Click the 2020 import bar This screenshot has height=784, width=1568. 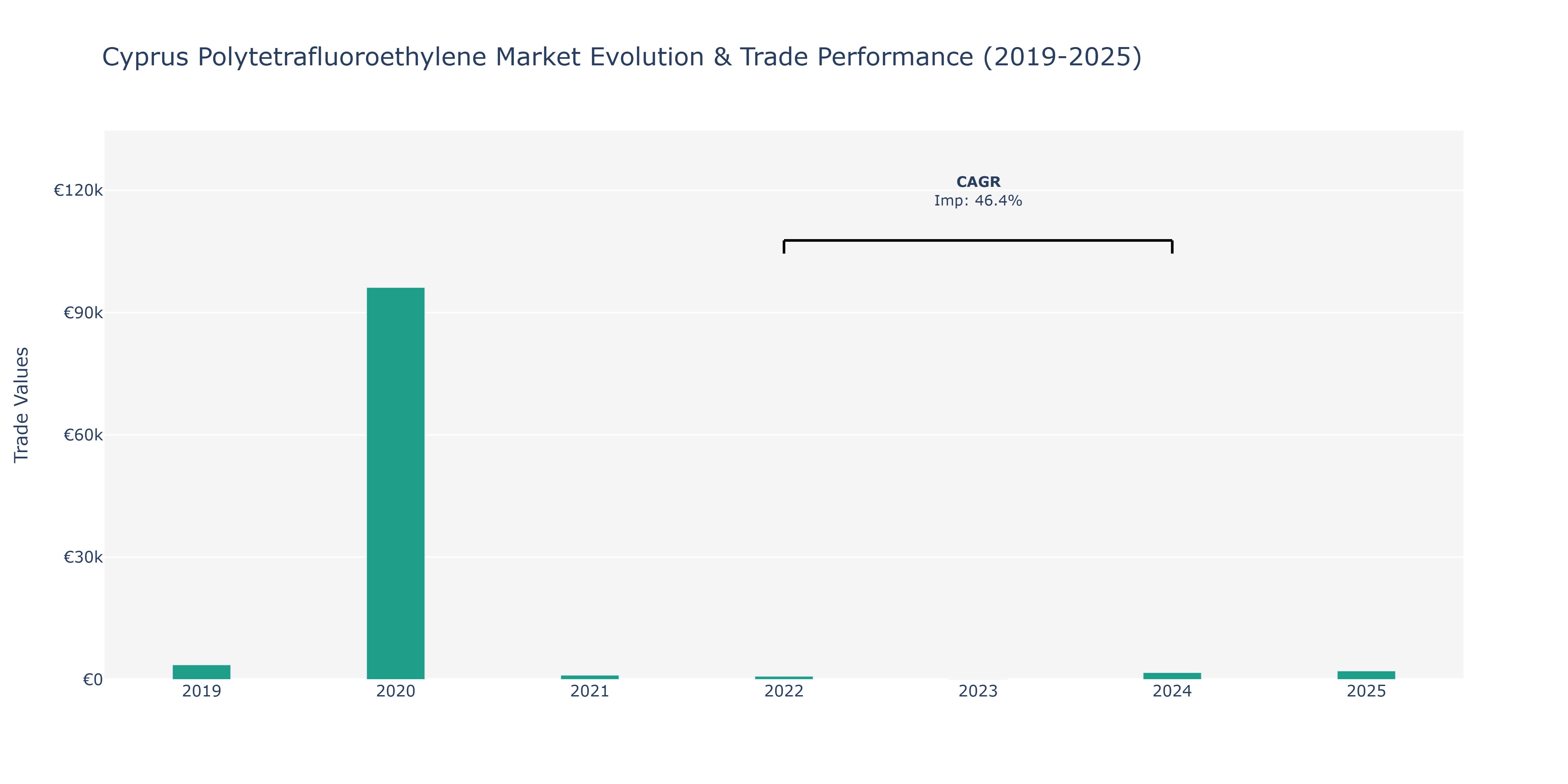point(396,483)
